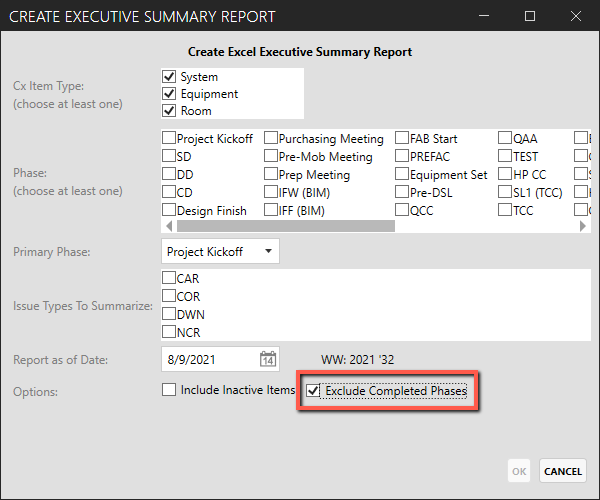Select the NCR issue type checkbox

coord(169,332)
